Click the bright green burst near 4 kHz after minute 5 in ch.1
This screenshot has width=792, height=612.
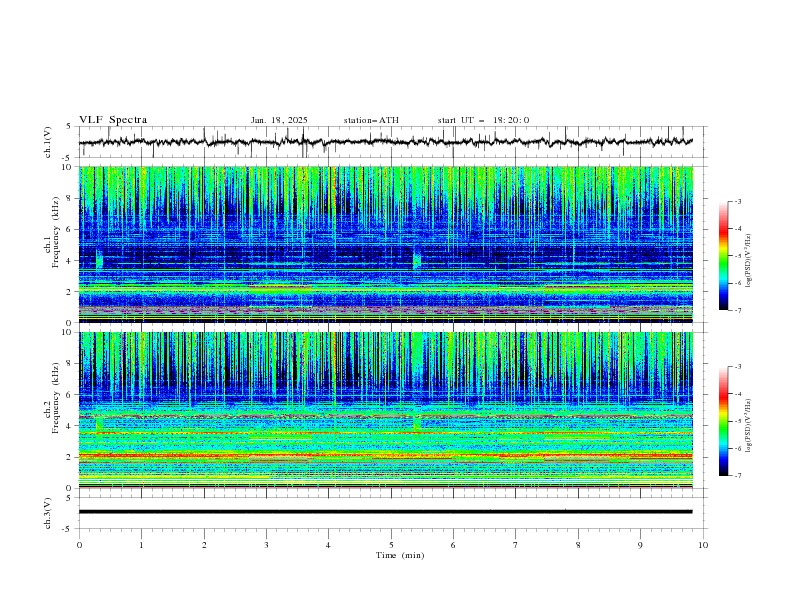coord(417,259)
